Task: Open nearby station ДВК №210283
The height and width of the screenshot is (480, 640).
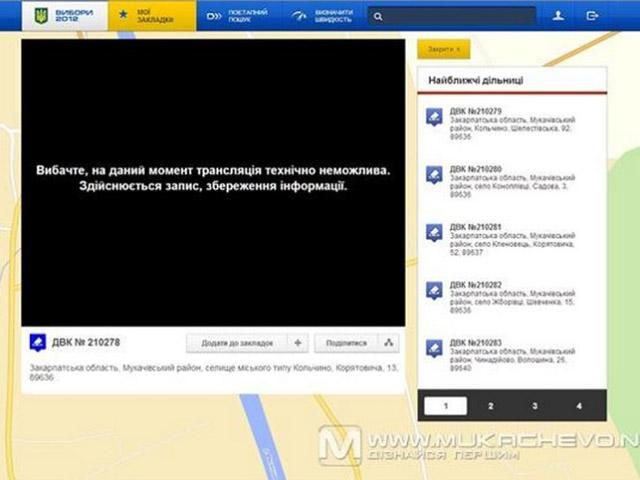Action: click(x=476, y=343)
